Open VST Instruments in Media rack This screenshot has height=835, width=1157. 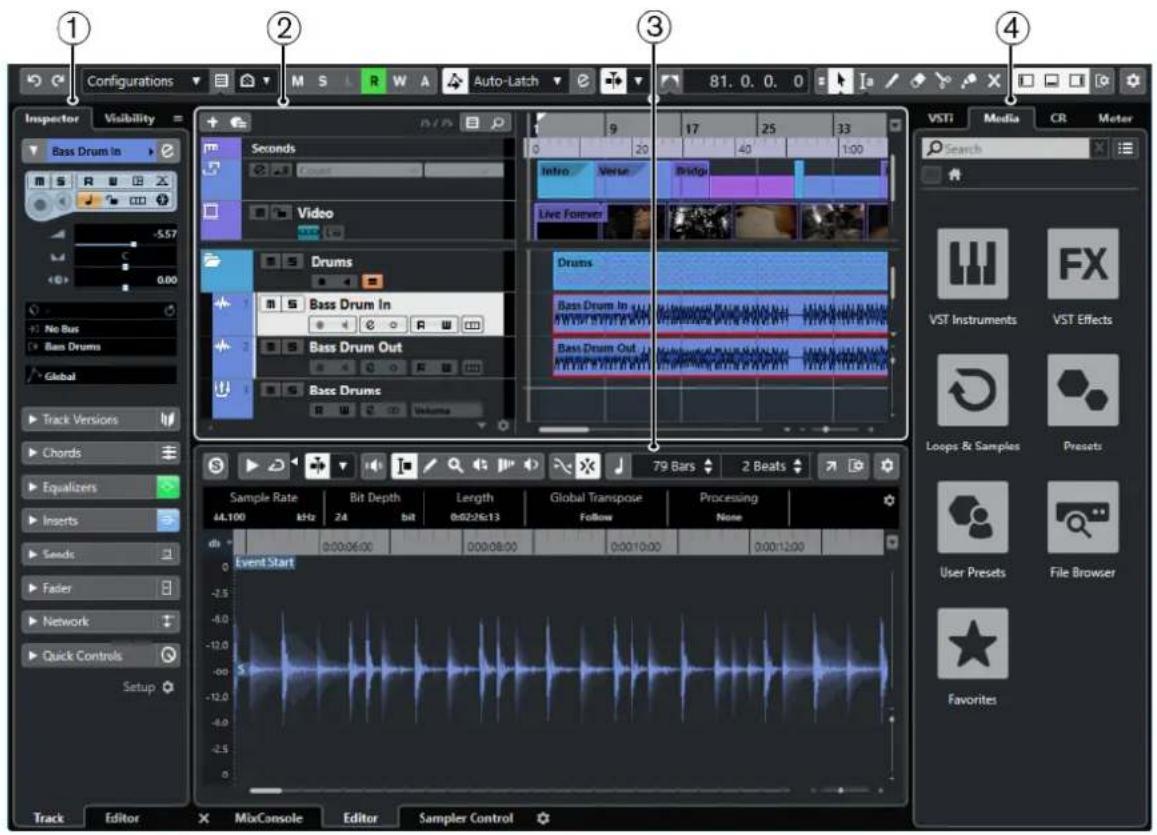click(x=972, y=263)
